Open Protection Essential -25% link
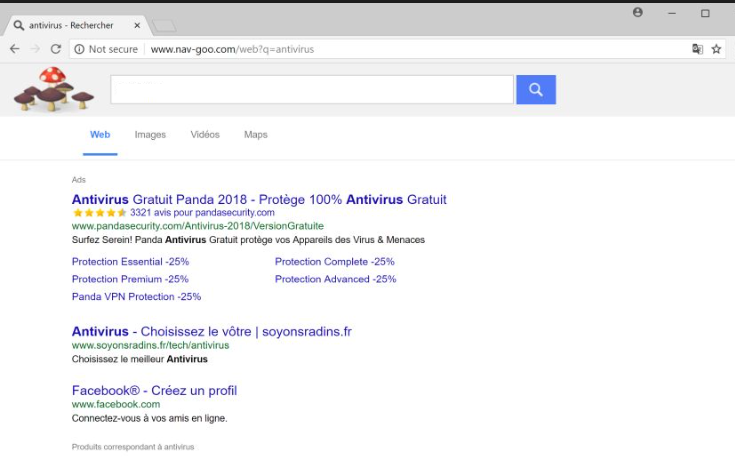Screen dimensions: 735x457 [130, 262]
